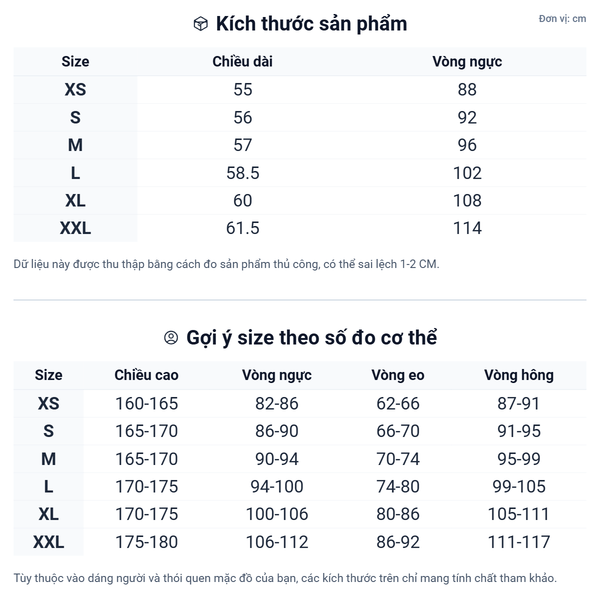The height and width of the screenshot is (600, 600).
Task: Click the 58.5 length value for size L
Action: (x=243, y=173)
